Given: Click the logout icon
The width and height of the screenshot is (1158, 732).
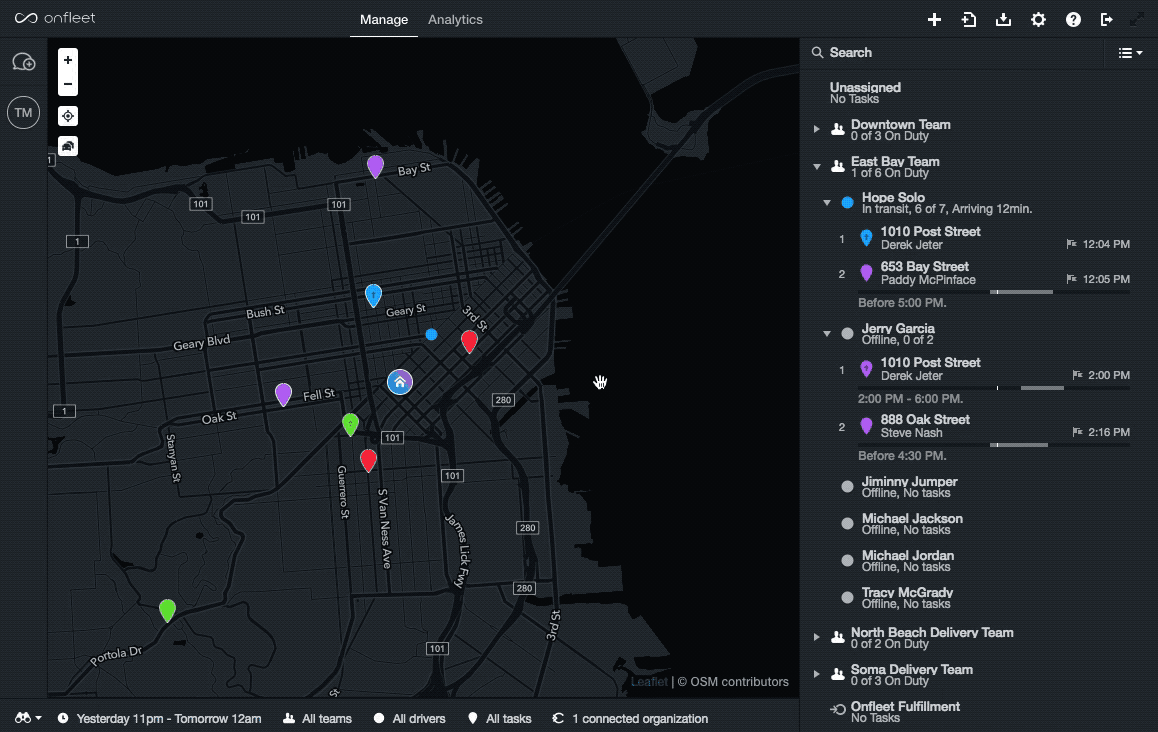Looking at the screenshot, I should pos(1106,20).
